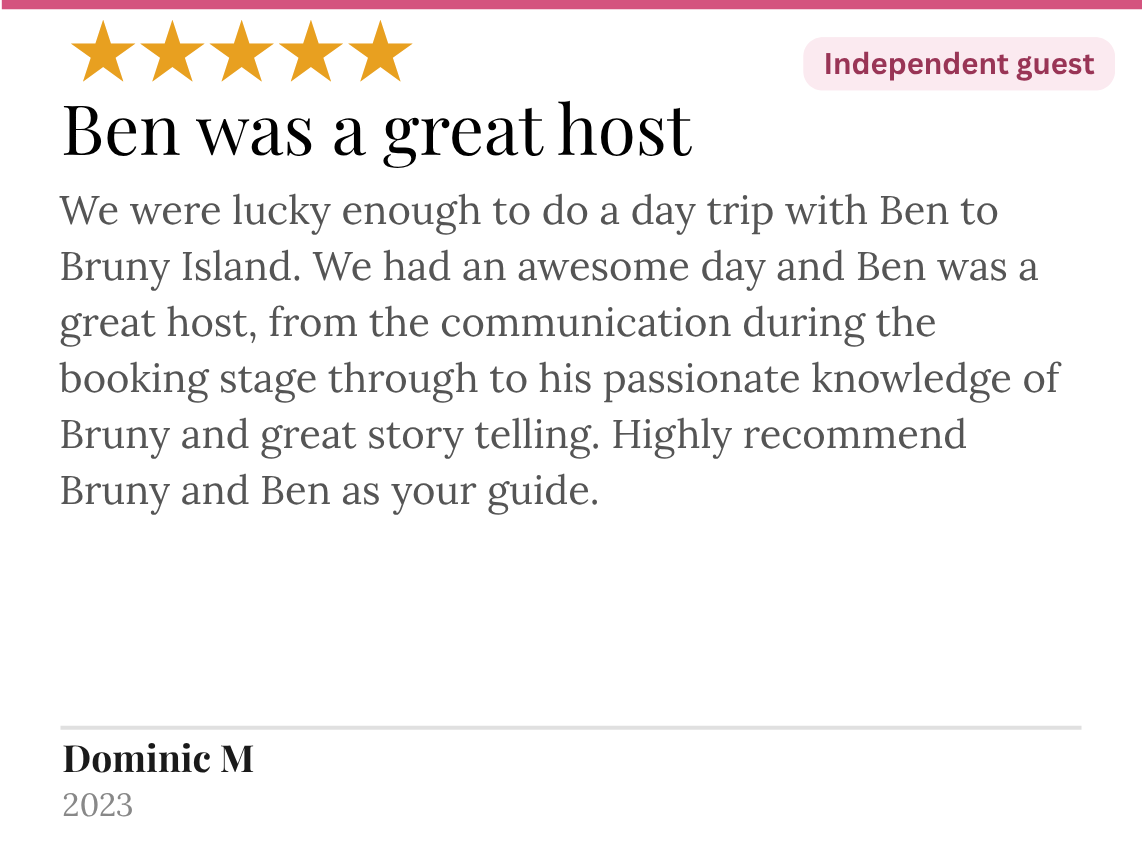Click the fourth gold rating star
The width and height of the screenshot is (1142, 856).
click(310, 51)
